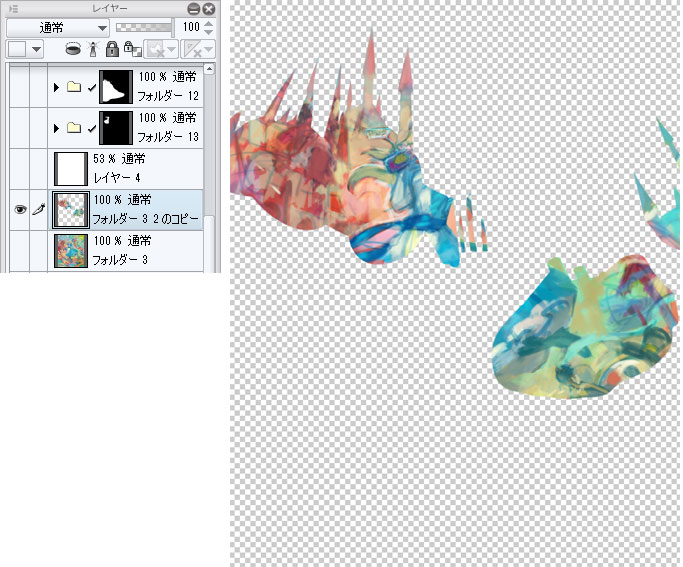Minimize the レイヤー panel
Viewport: 683px width, 567px height.
(194, 9)
